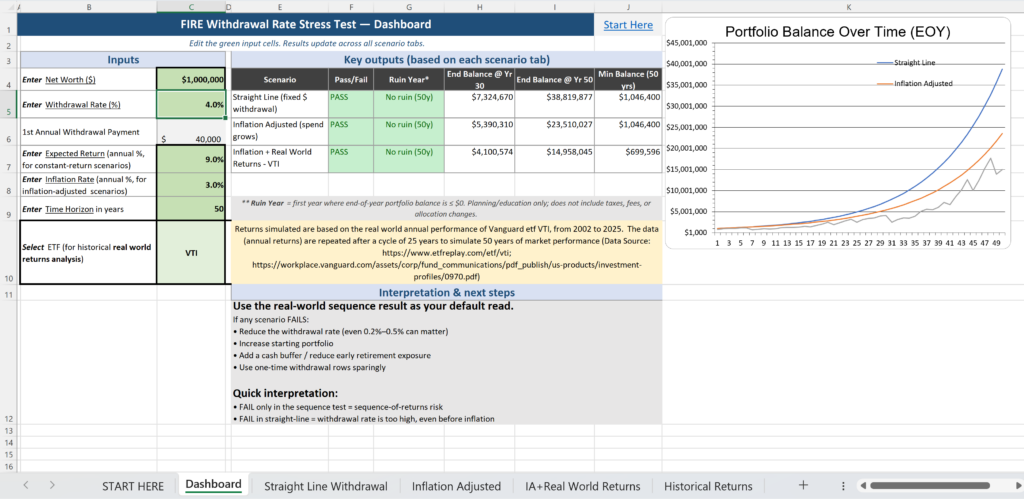Select the Withdrawal Rate 4.0% cell
Screen dimensions: 1024x499
pos(193,104)
